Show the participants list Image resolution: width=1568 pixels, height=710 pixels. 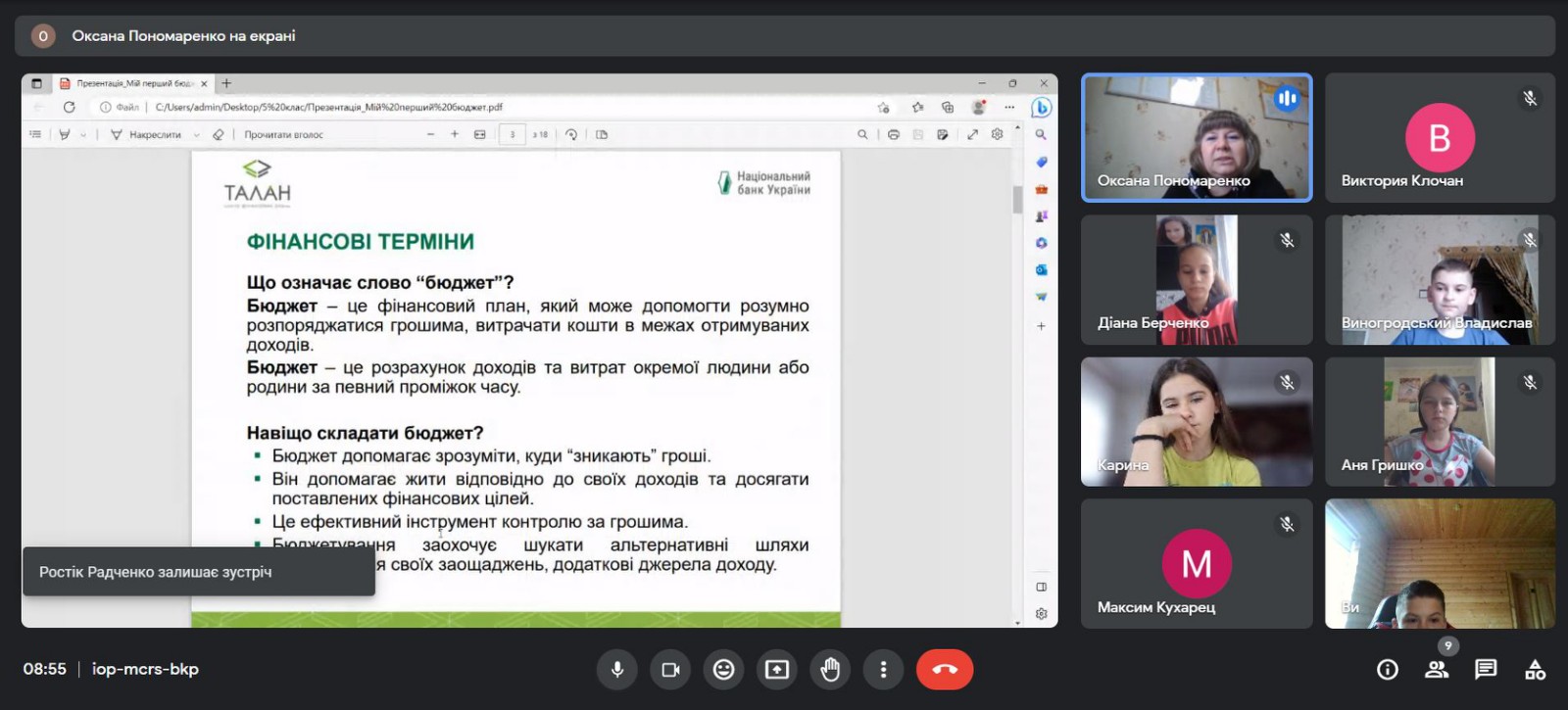pos(1437,670)
